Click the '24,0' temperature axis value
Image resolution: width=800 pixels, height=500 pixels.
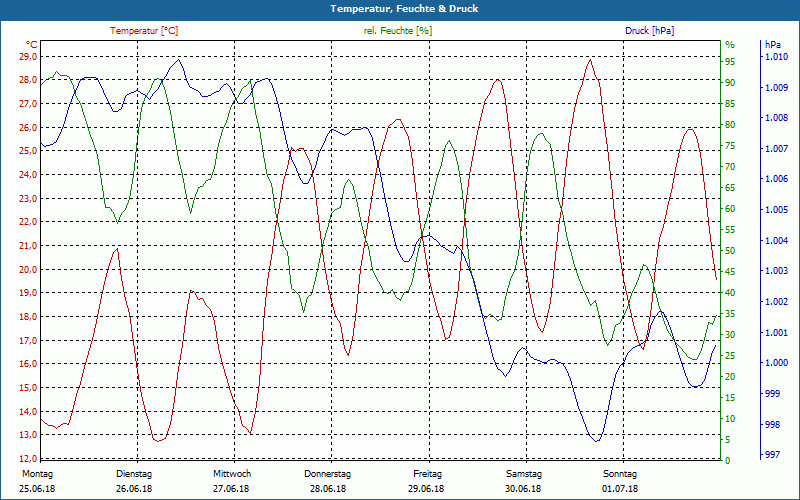[28, 175]
